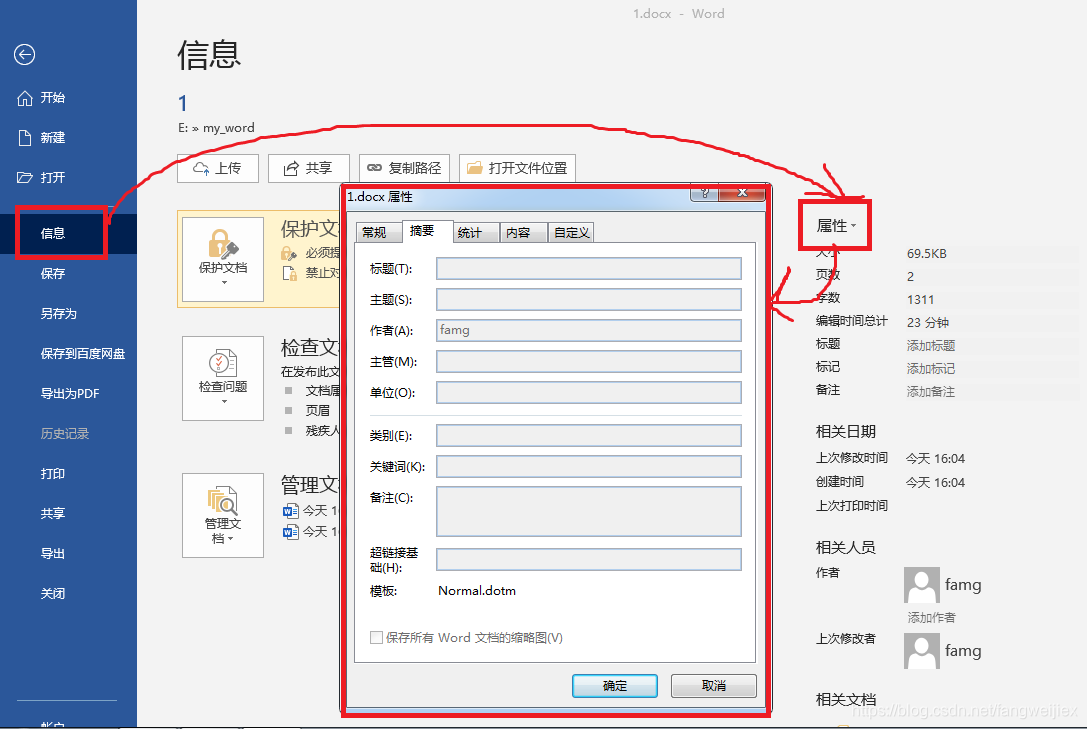The image size is (1087, 729).
Task: Choose 另存为 in the sidebar
Action: click(58, 313)
